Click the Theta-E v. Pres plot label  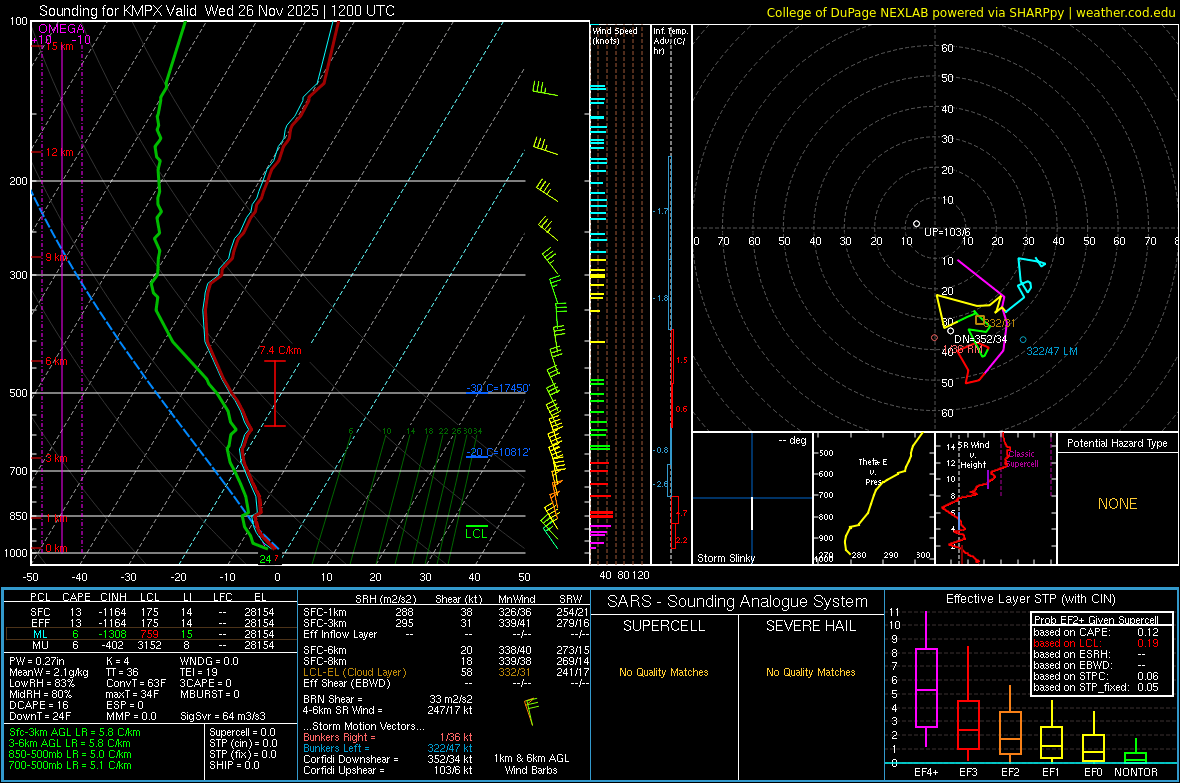coord(873,471)
